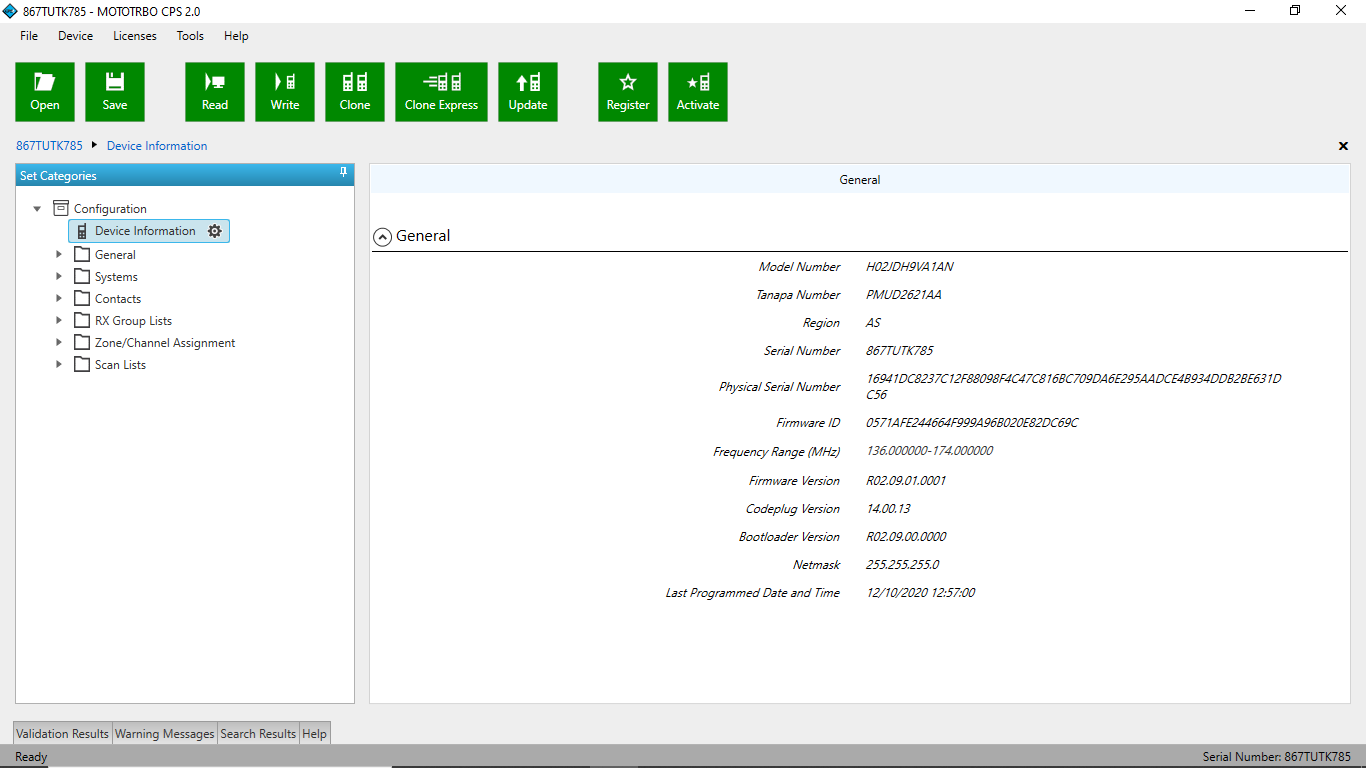Click Model Number value H02JDH9VA1AN

coord(910,267)
